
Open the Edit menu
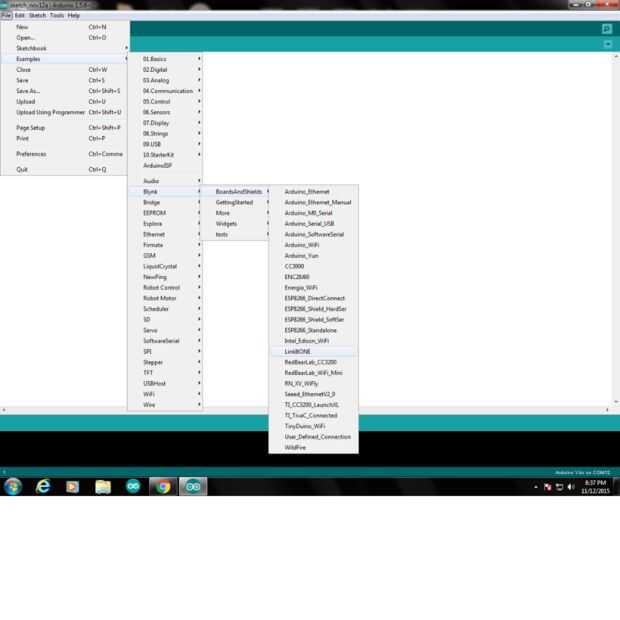tap(20, 15)
